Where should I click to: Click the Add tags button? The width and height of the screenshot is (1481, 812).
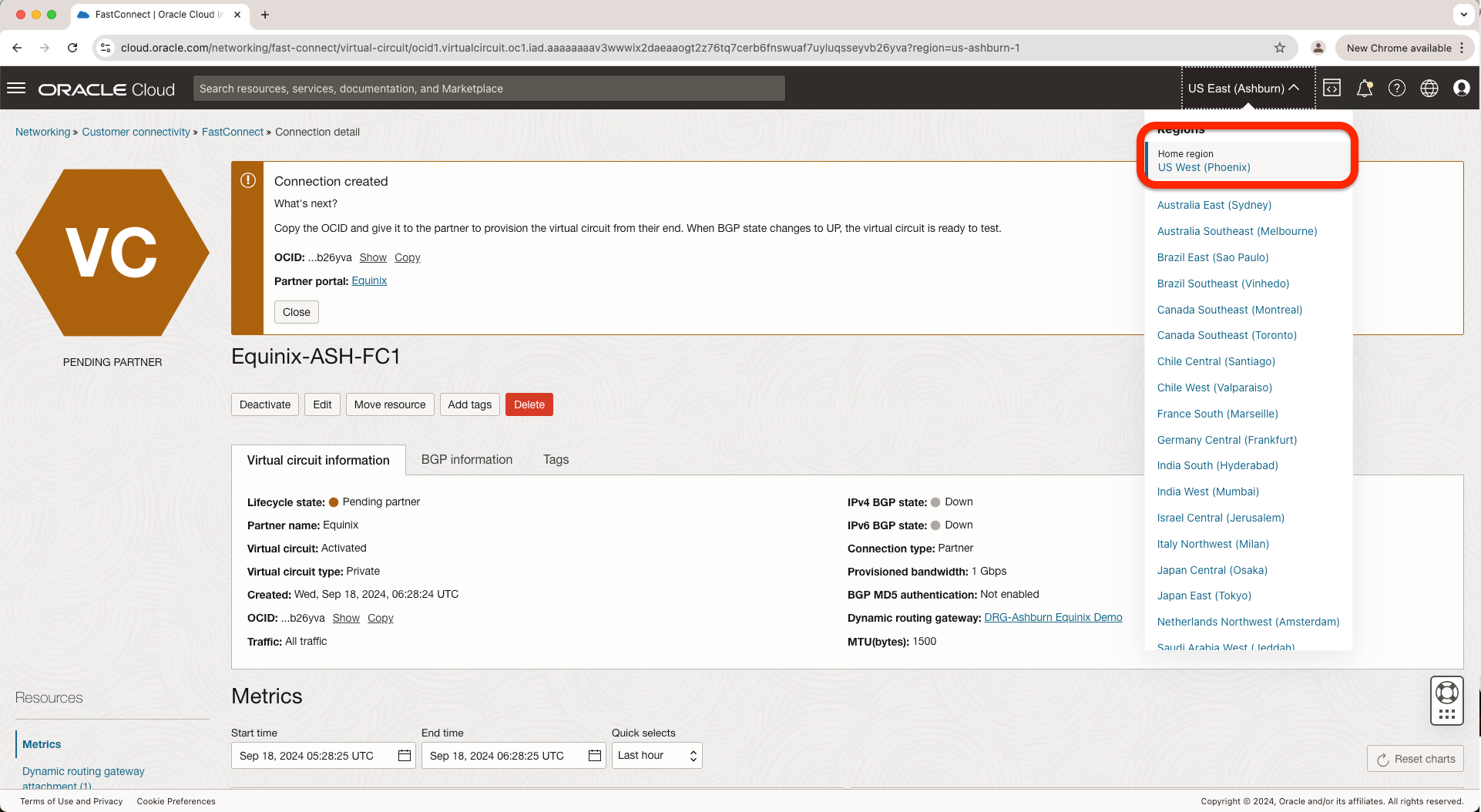click(x=470, y=404)
